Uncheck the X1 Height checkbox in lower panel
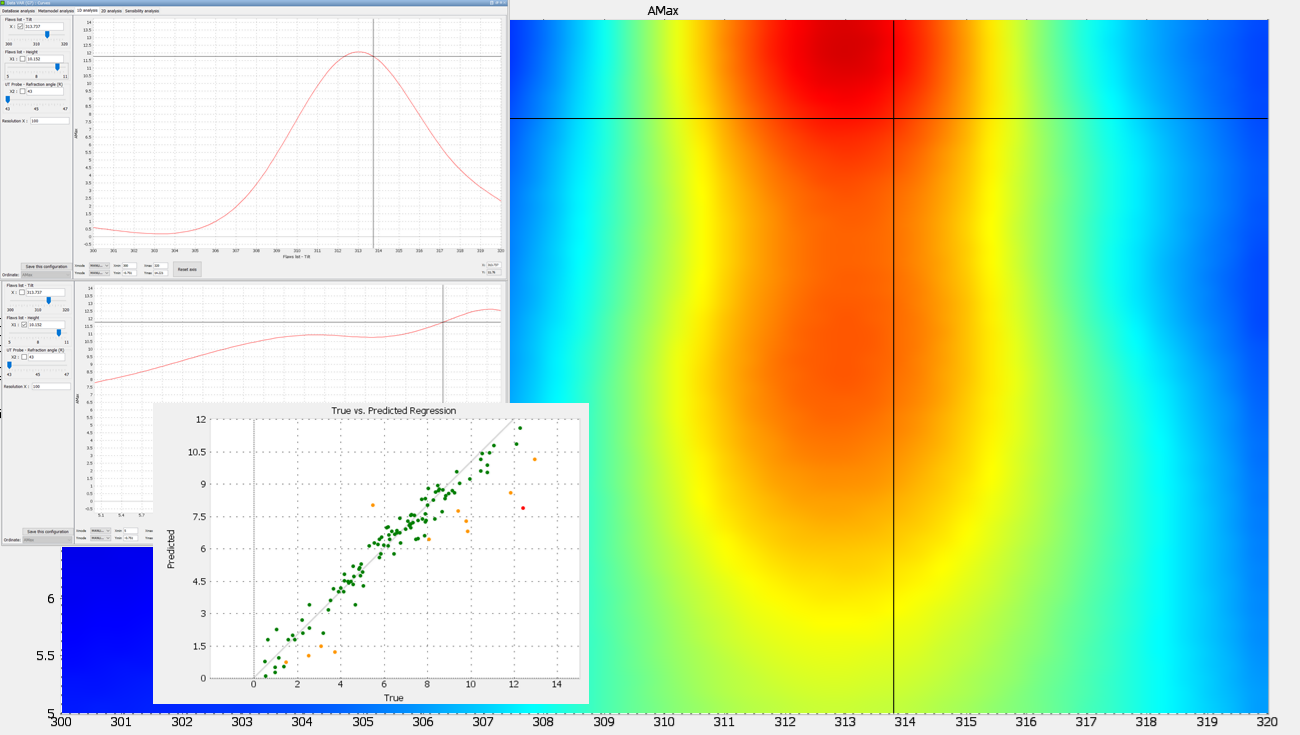 24,325
